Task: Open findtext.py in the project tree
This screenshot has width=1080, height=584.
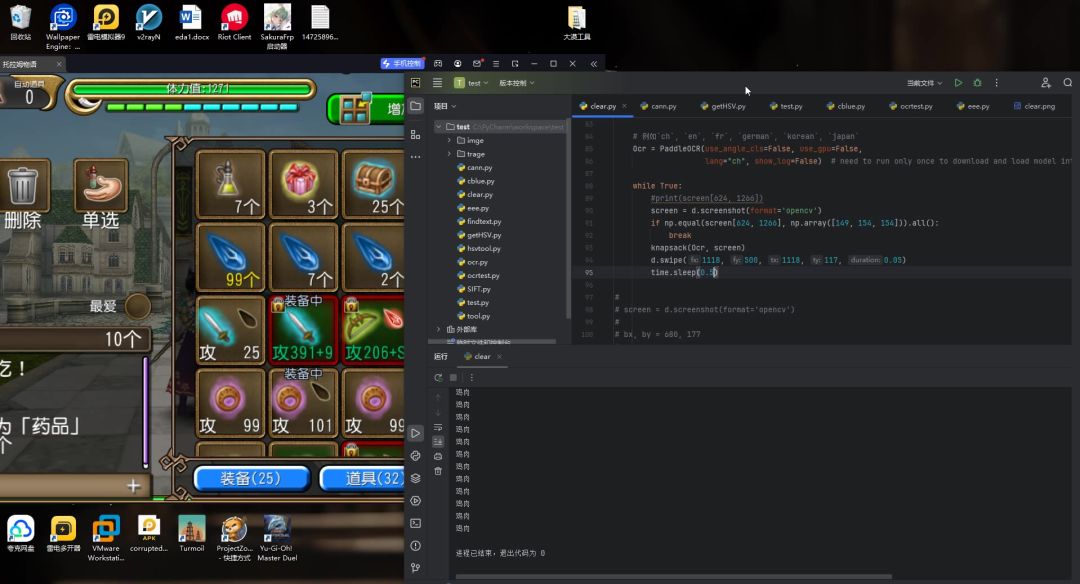Action: [484, 221]
